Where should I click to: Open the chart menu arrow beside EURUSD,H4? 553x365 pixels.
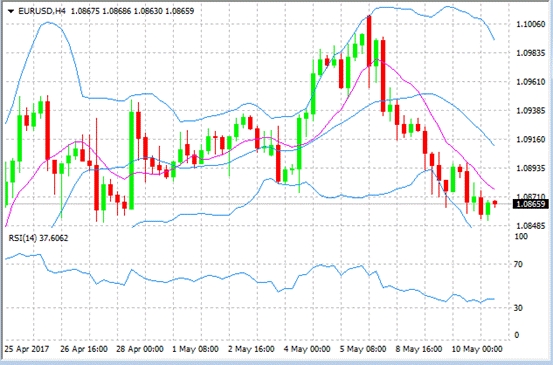click(x=11, y=11)
